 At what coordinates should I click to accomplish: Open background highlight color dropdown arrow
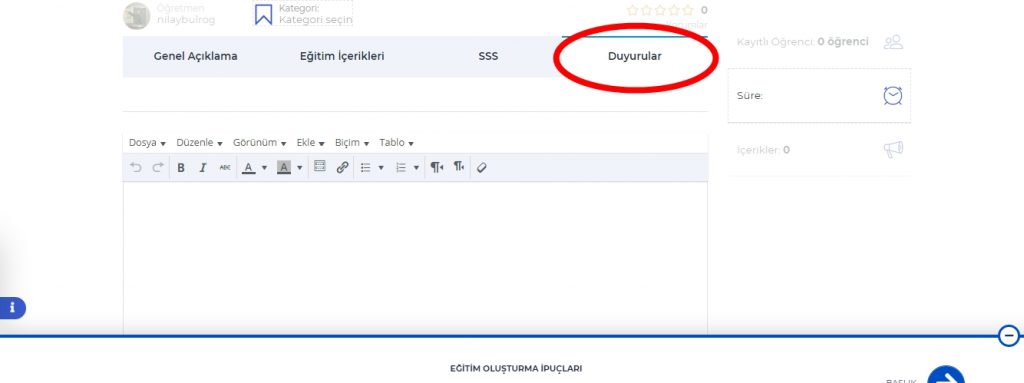[x=300, y=168]
